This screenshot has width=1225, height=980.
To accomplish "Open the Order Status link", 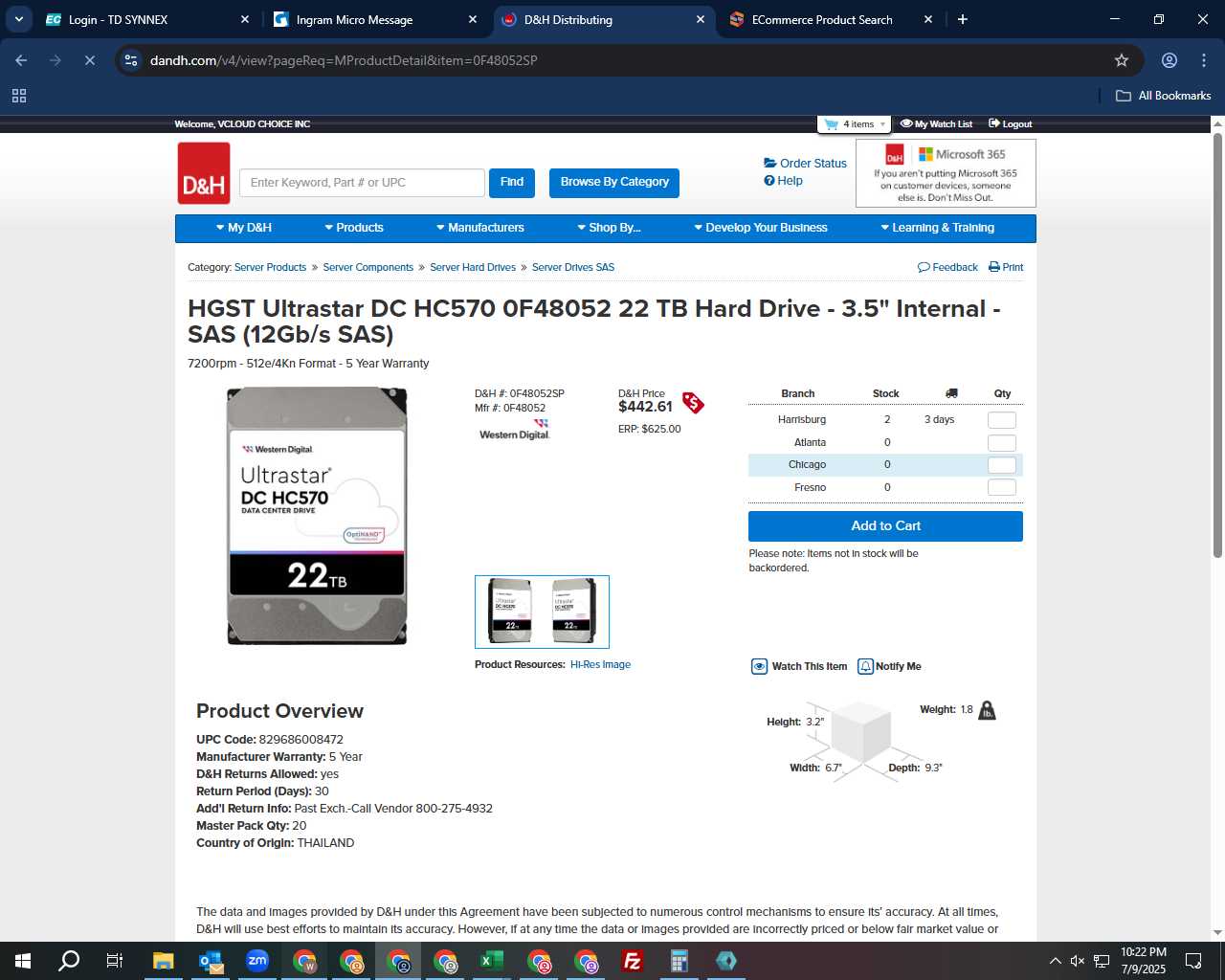I will [805, 164].
